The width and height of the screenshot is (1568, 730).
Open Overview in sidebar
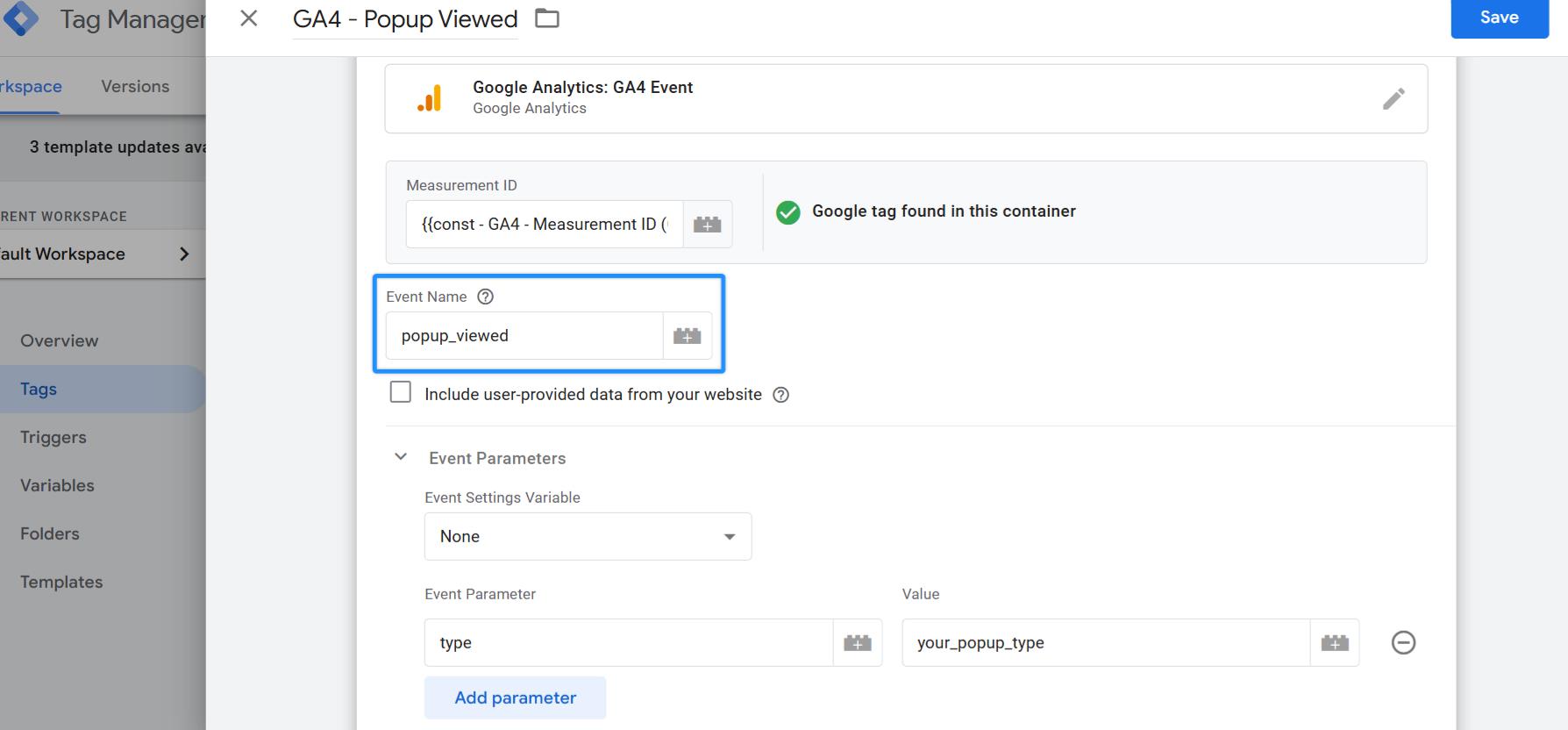pos(60,340)
